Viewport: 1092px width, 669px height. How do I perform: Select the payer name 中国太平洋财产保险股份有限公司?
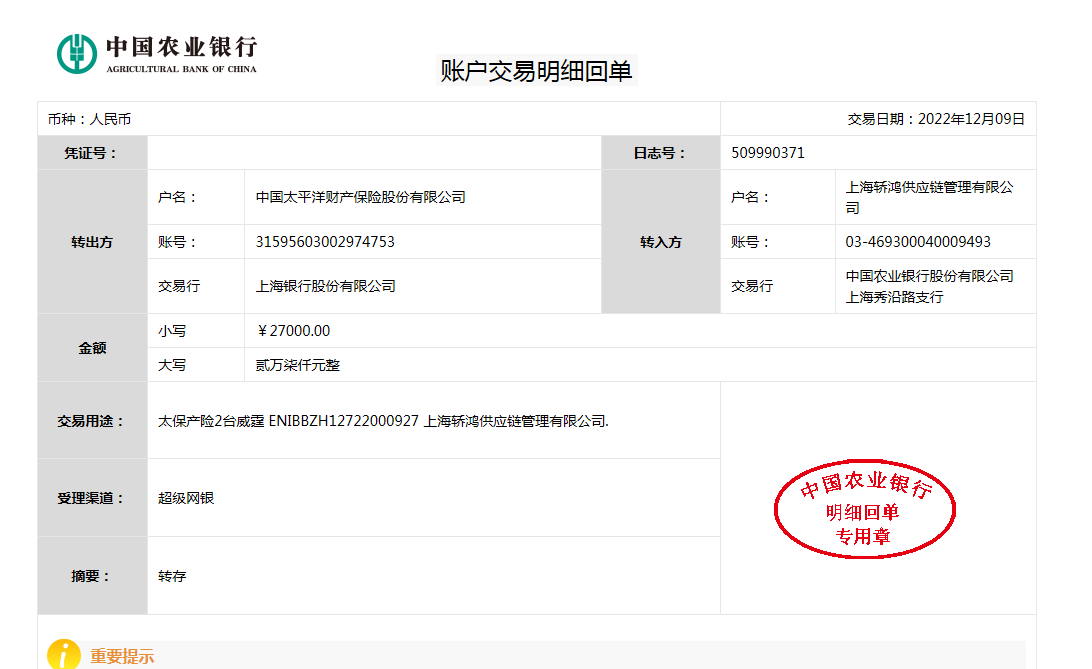pyautogui.click(x=360, y=197)
